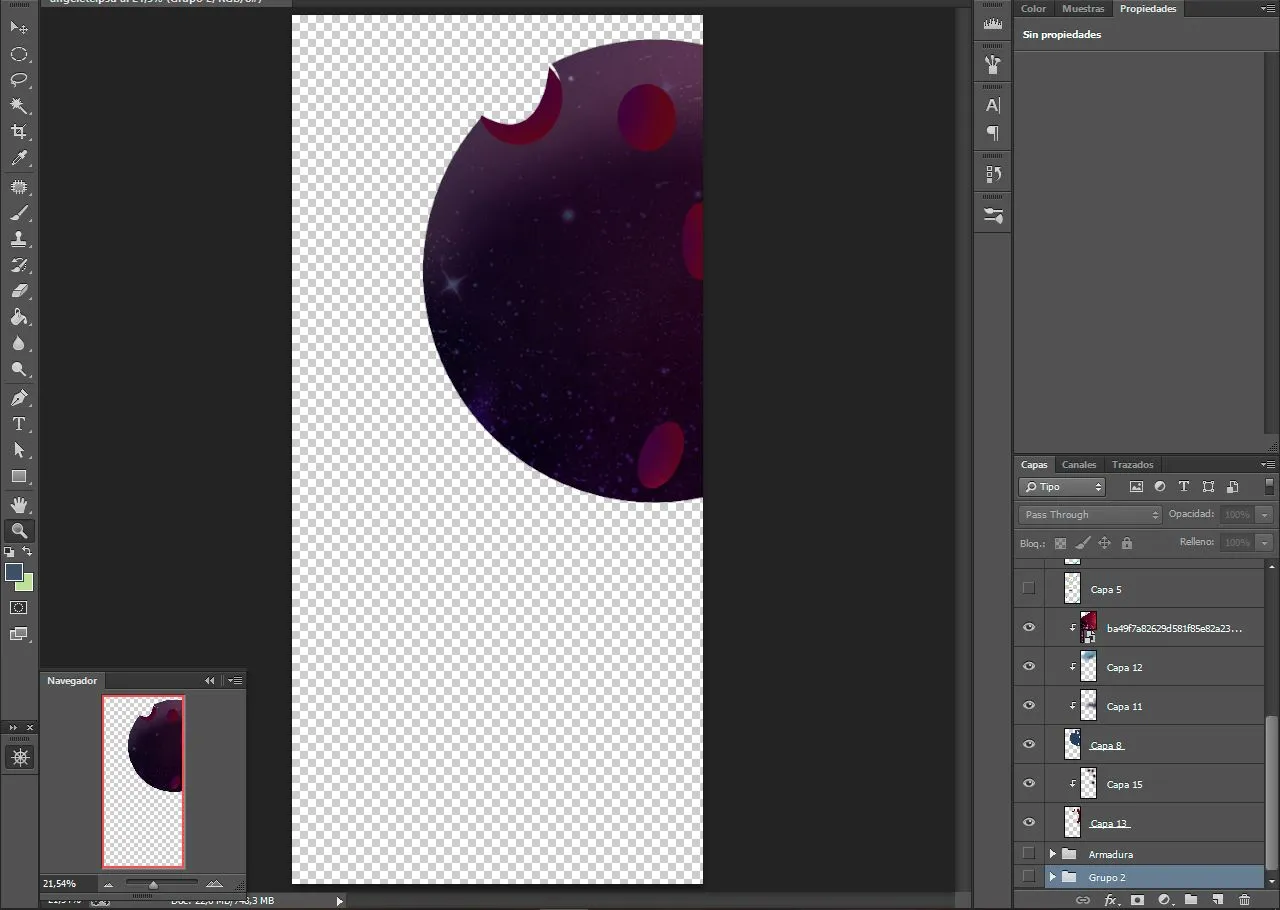This screenshot has height=910, width=1280.
Task: Select the Elliptical Marquee tool
Action: tap(19, 54)
